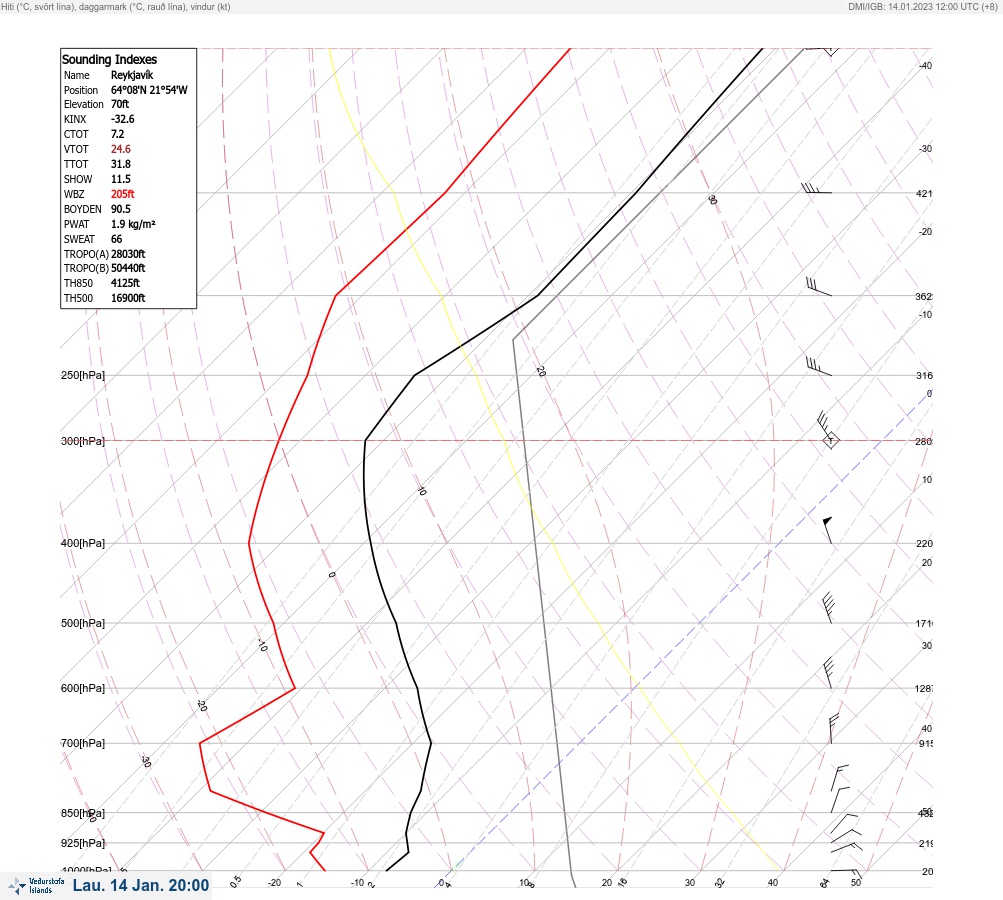This screenshot has height=900, width=1003.
Task: Select the red VTOT value '24.6'
Action: (x=120, y=149)
